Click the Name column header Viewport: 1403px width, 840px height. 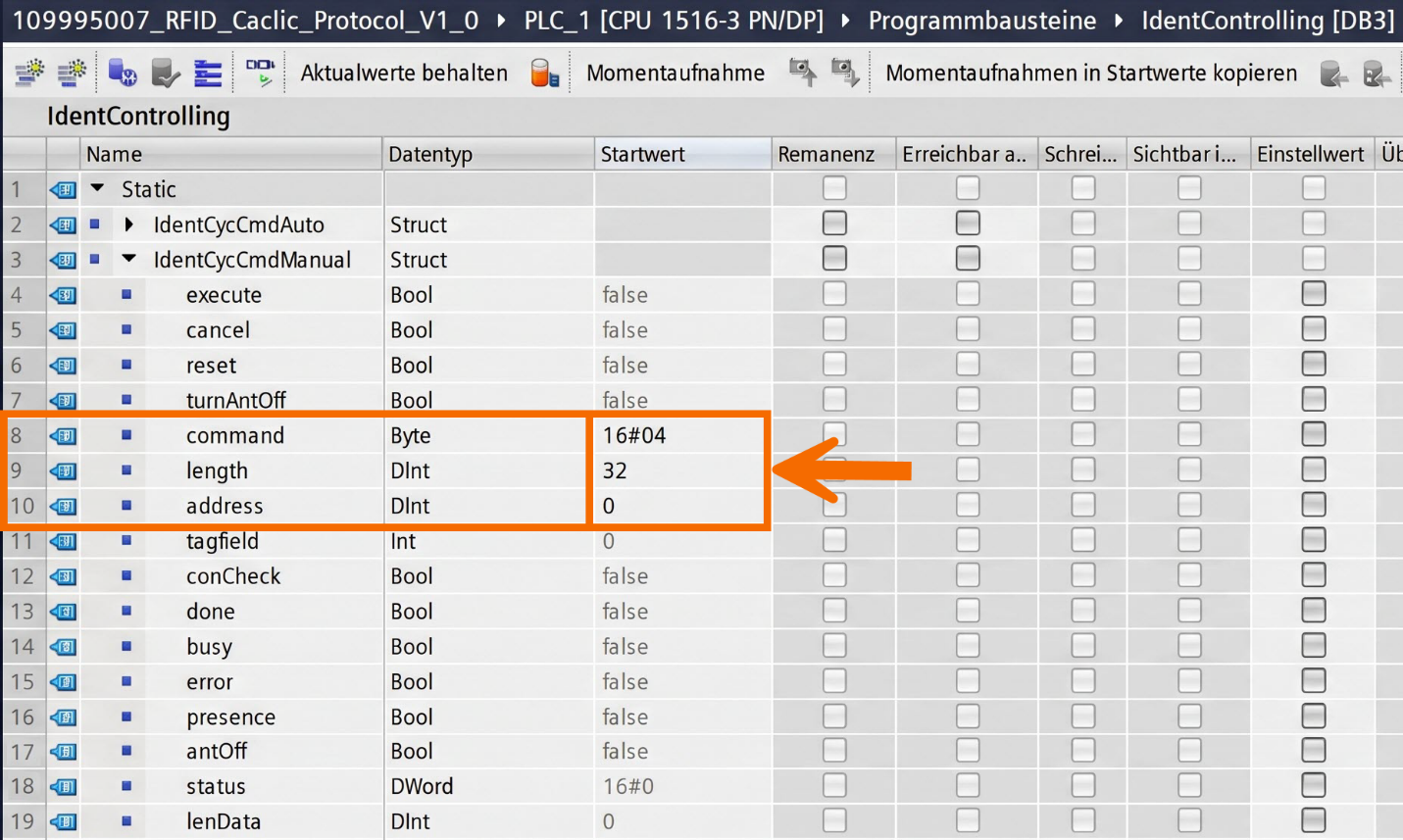pyautogui.click(x=231, y=154)
